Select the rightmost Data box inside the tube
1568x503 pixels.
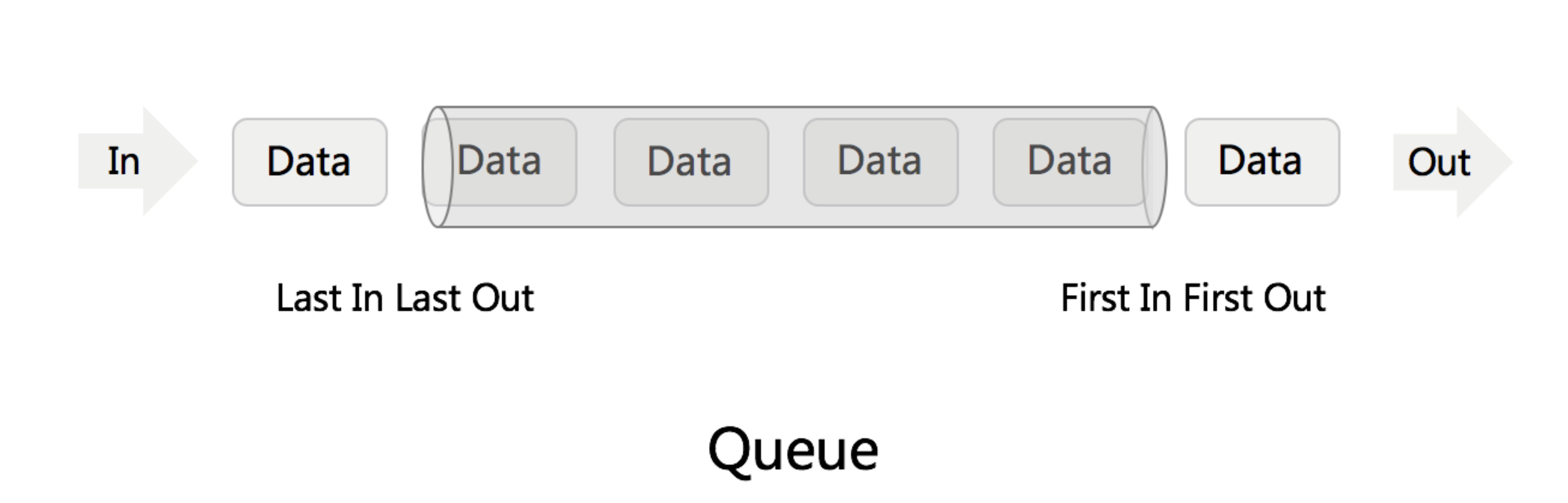tap(1069, 162)
